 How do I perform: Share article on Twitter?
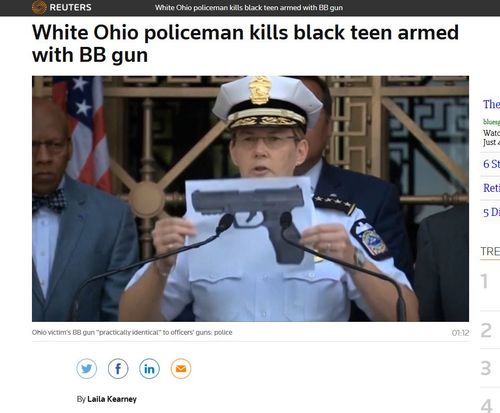[87, 369]
